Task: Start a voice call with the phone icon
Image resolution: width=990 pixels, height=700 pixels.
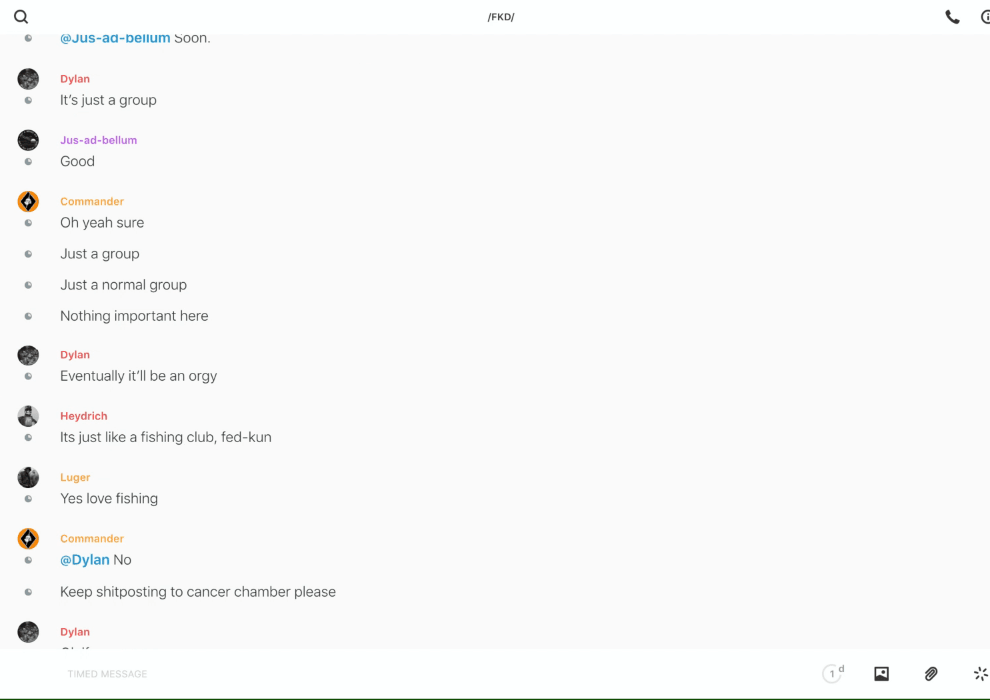Action: (952, 17)
